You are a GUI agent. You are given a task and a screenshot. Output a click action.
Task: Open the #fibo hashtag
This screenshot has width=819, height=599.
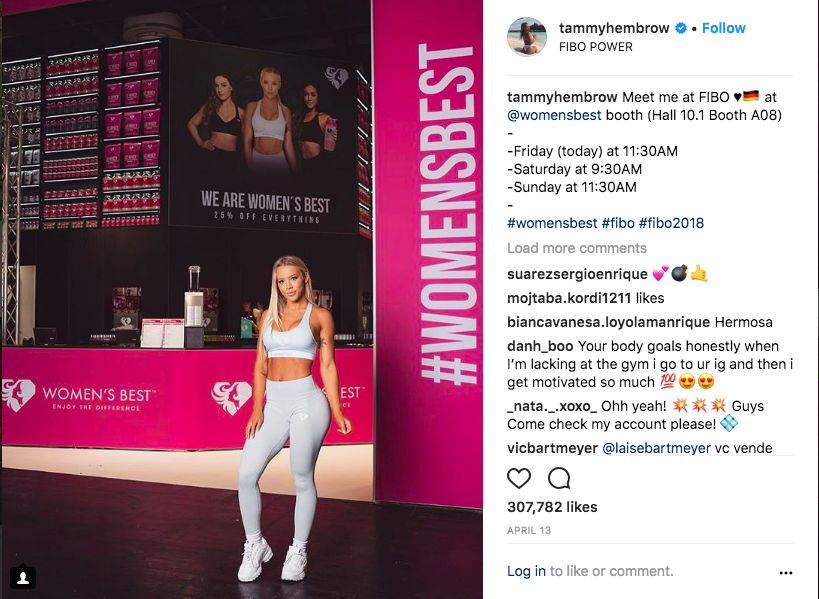pyautogui.click(x=618, y=223)
